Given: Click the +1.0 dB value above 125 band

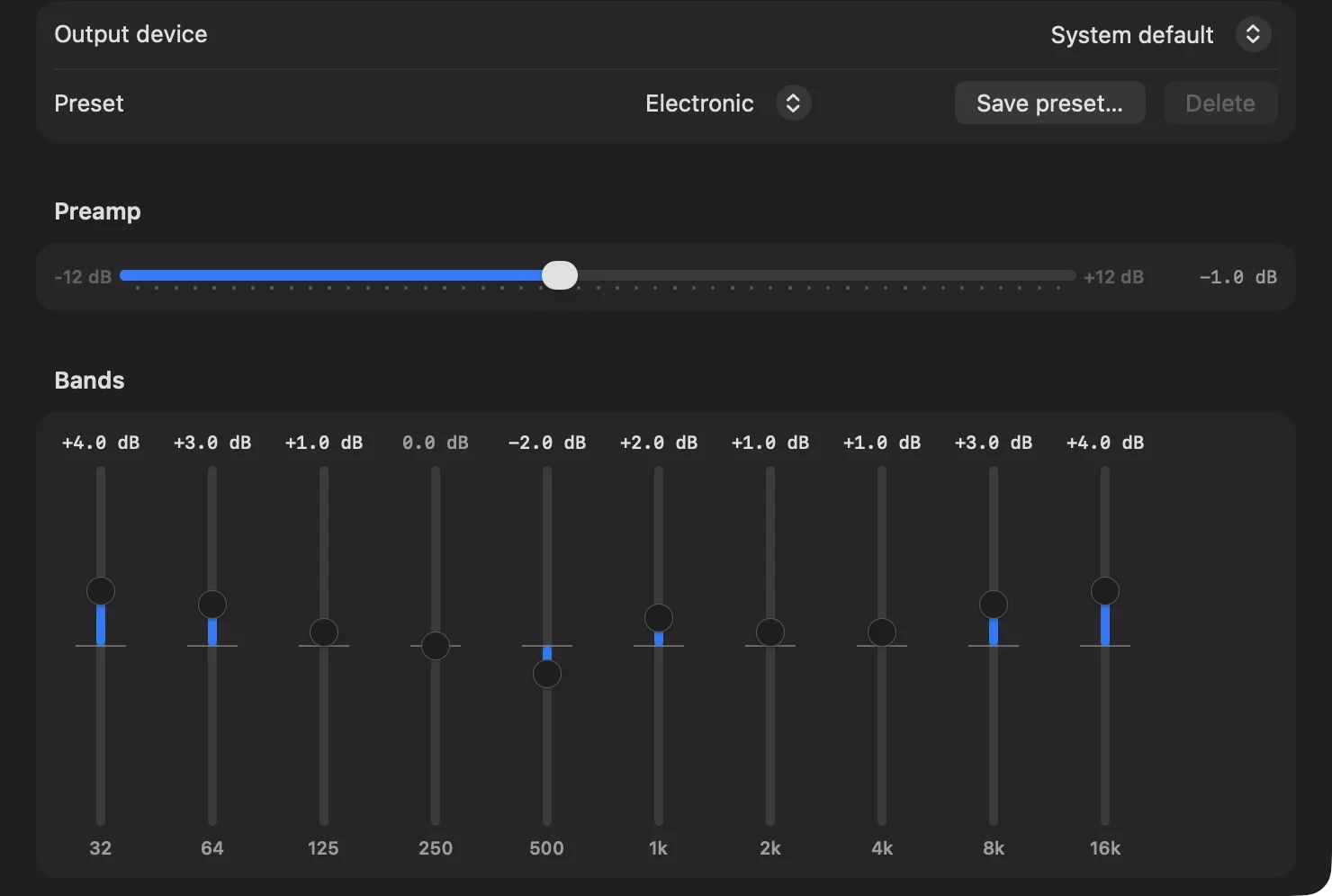Looking at the screenshot, I should click(x=324, y=443).
